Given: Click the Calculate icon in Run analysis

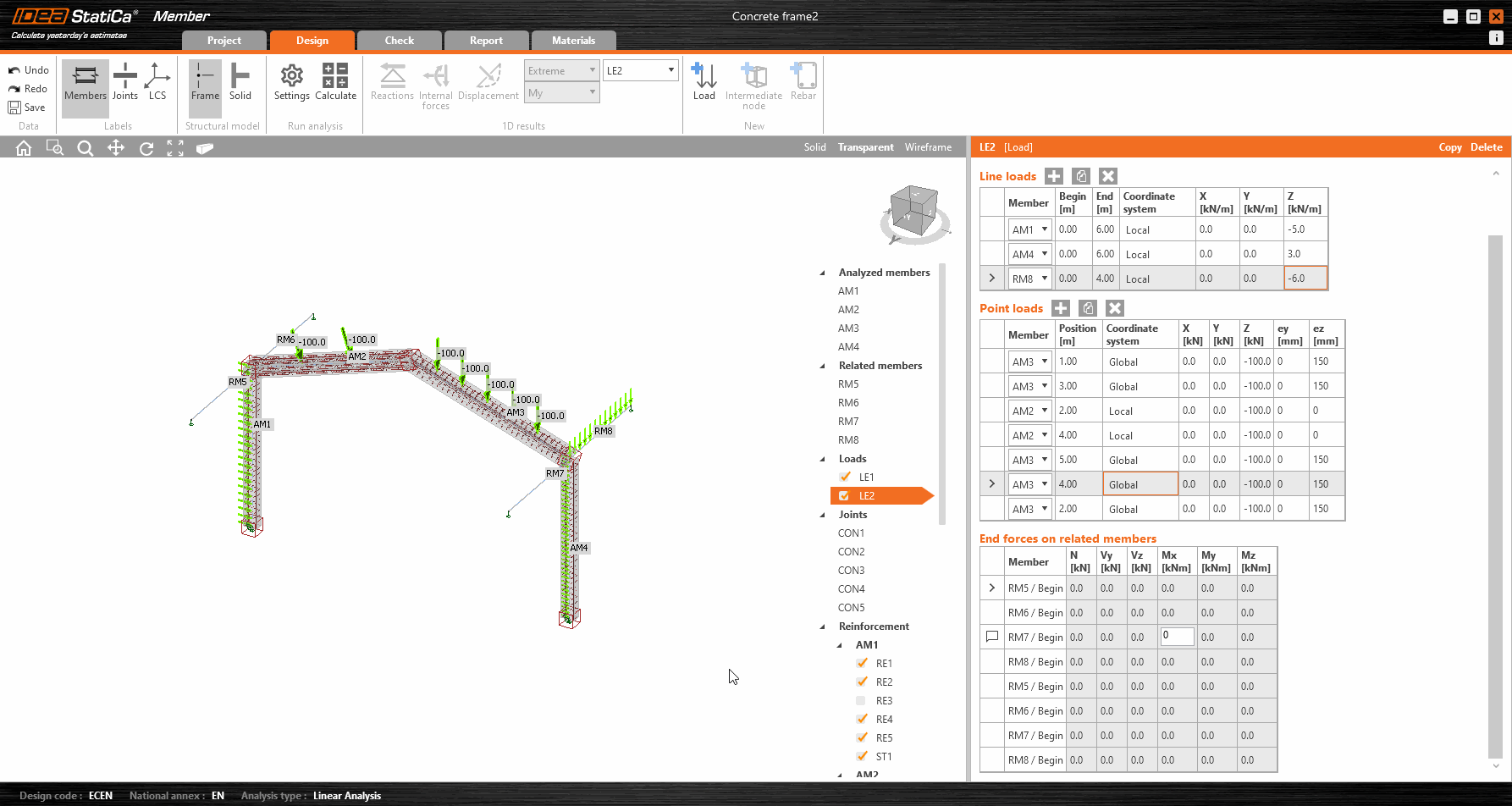Looking at the screenshot, I should pos(335,81).
